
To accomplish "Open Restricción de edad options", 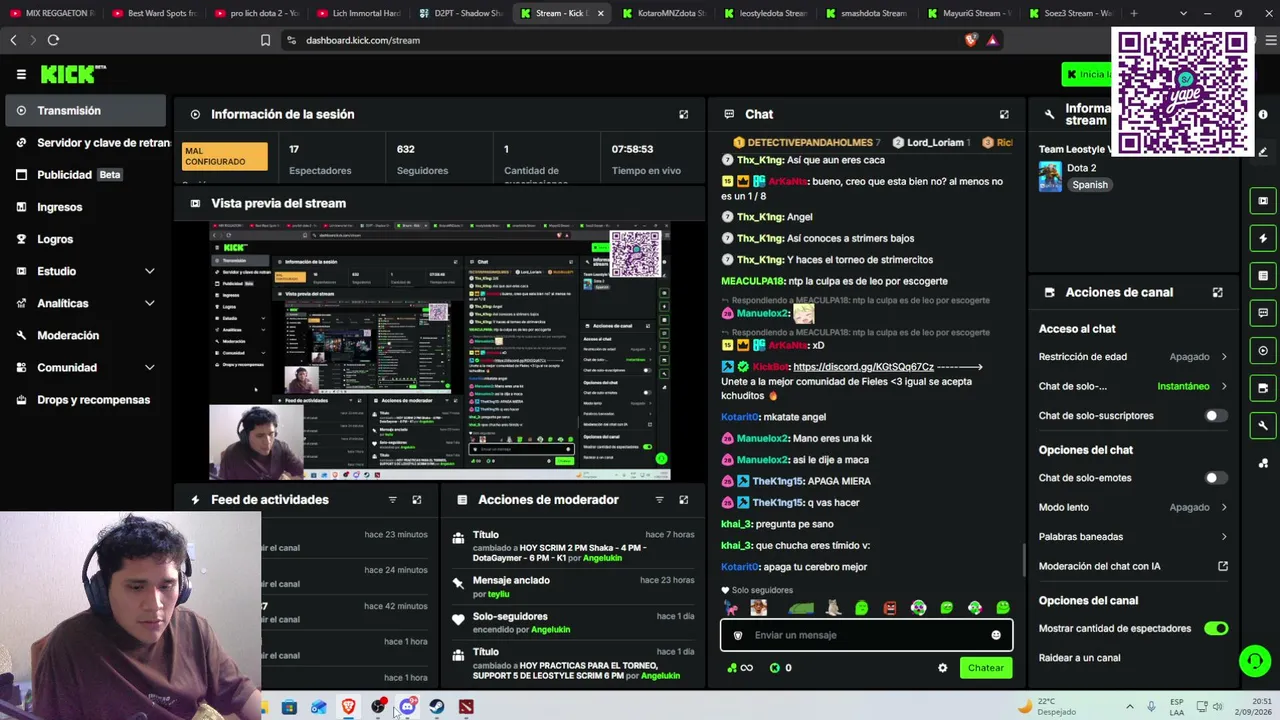I will 1133,357.
